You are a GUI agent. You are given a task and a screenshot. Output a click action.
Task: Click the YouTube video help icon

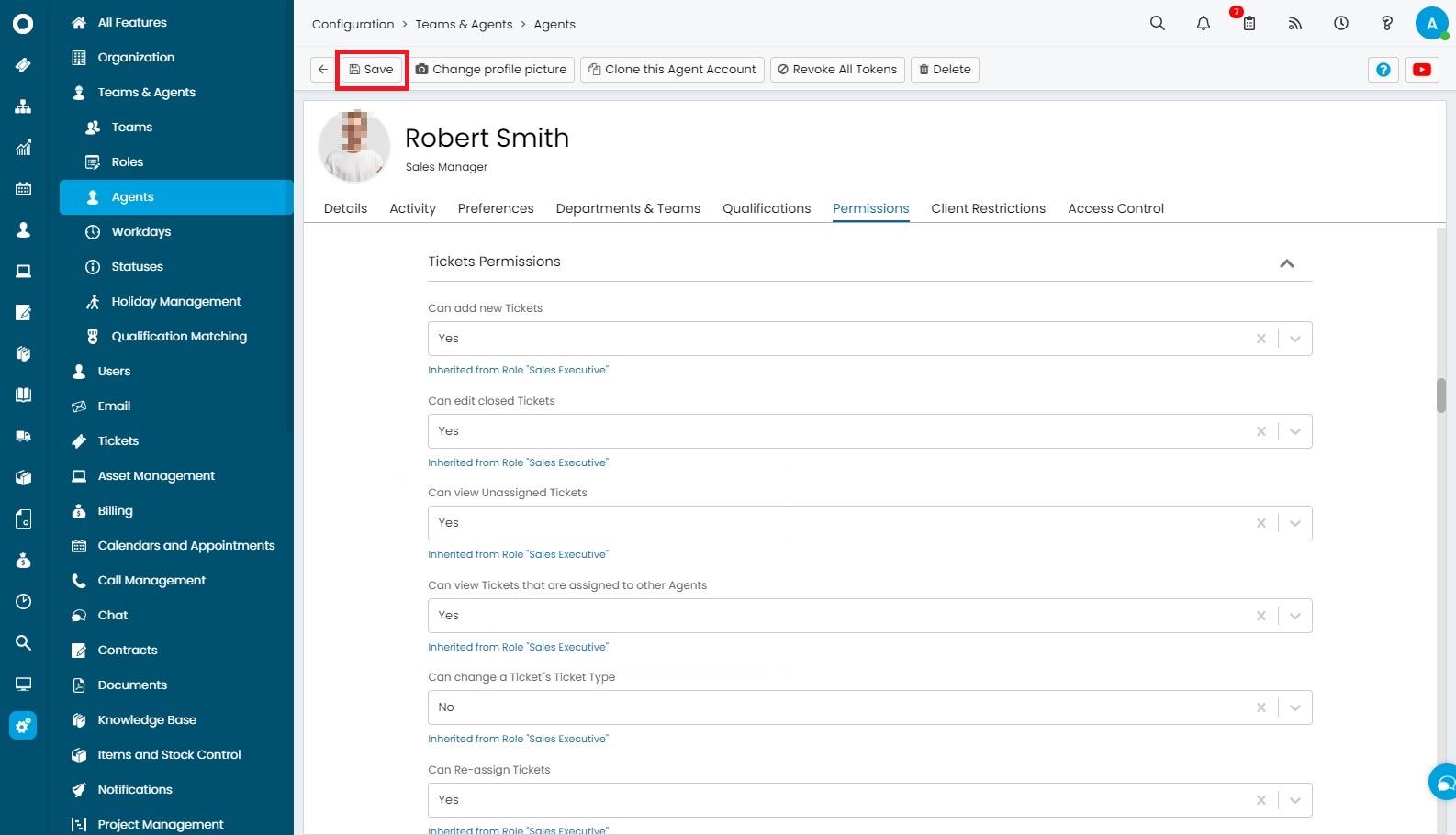1421,70
